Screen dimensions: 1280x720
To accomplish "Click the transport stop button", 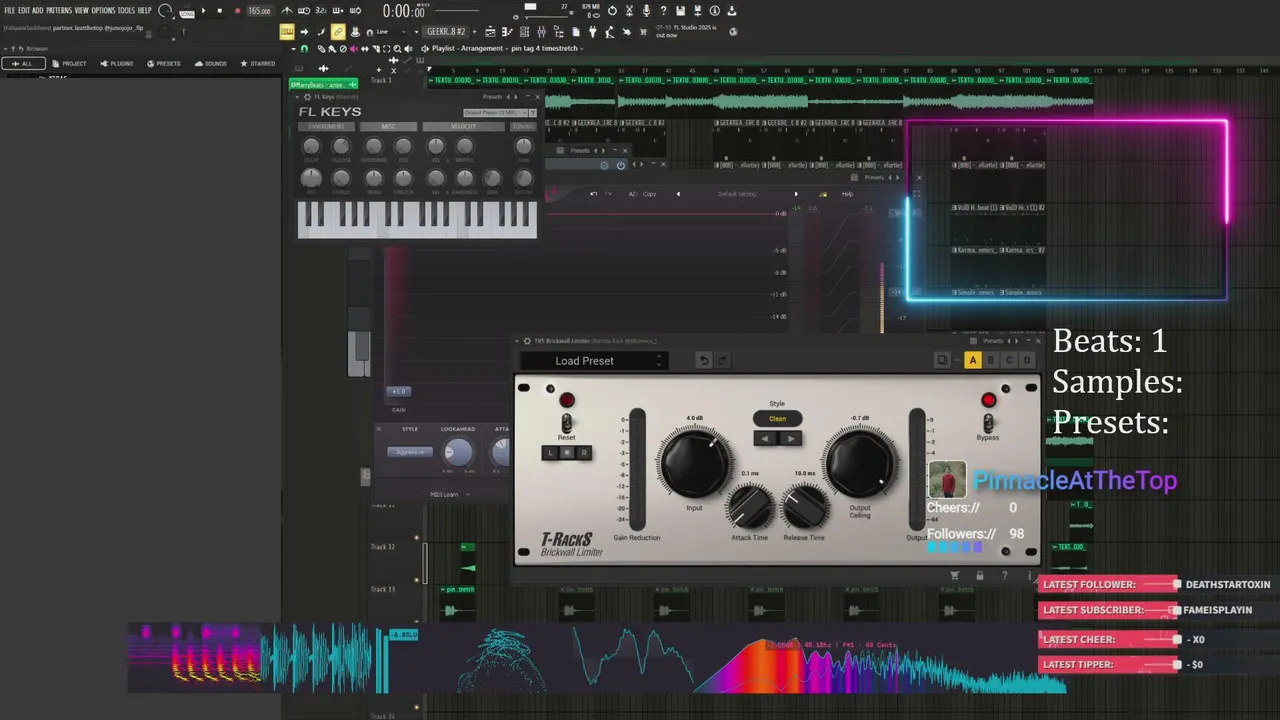I will (220, 10).
